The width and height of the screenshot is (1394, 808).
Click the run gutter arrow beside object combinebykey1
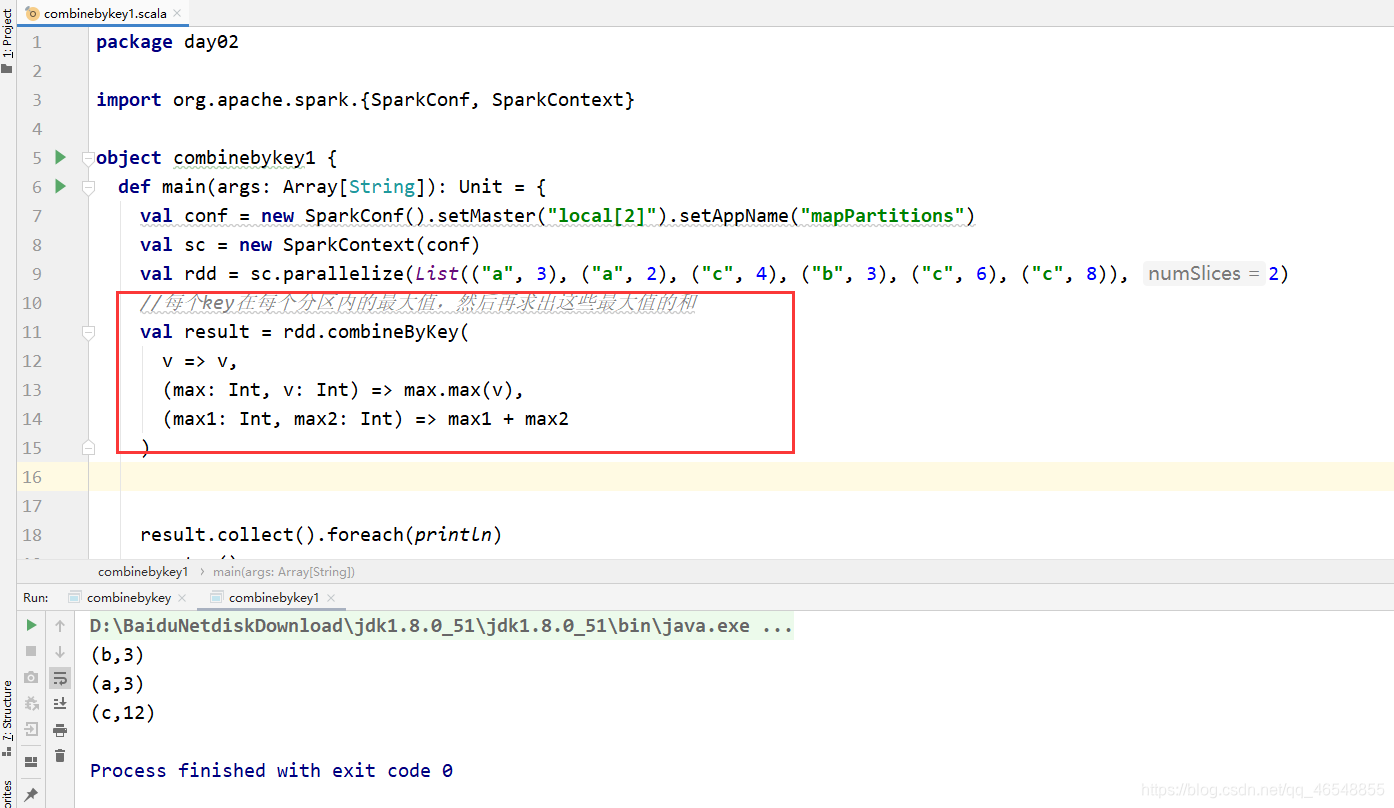(x=60, y=157)
